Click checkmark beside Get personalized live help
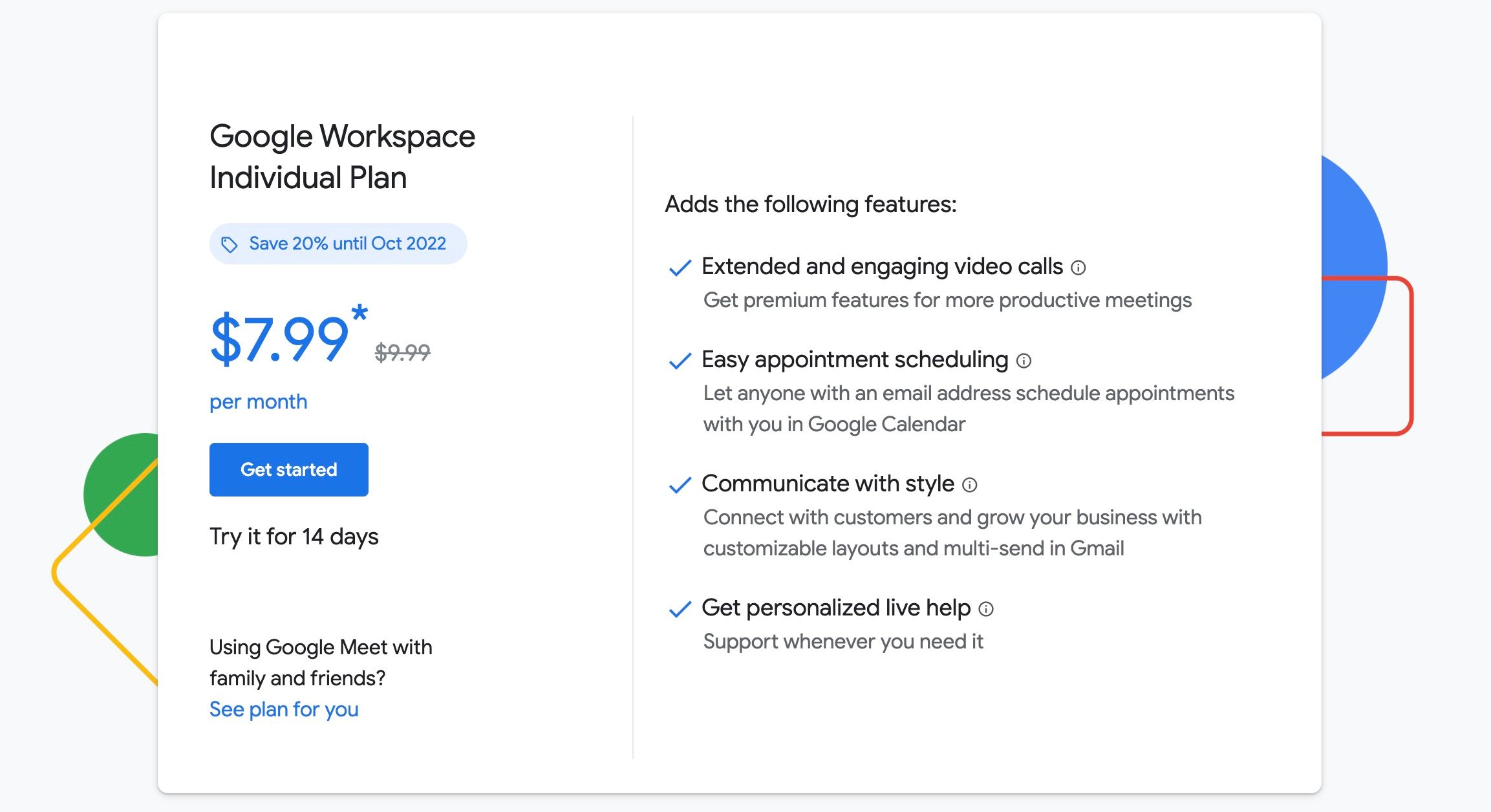Screen dimensions: 1491x812 point(680,609)
